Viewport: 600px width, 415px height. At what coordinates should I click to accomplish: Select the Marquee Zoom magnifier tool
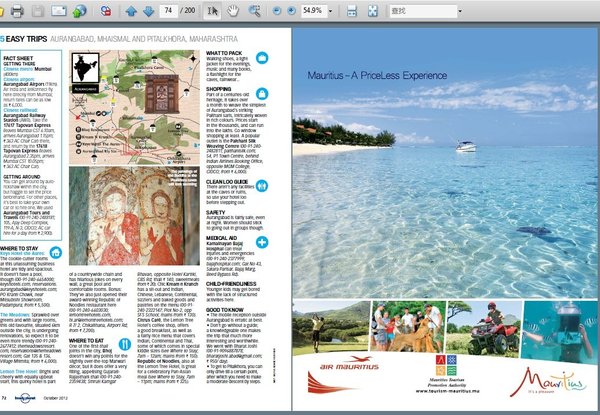[254, 11]
